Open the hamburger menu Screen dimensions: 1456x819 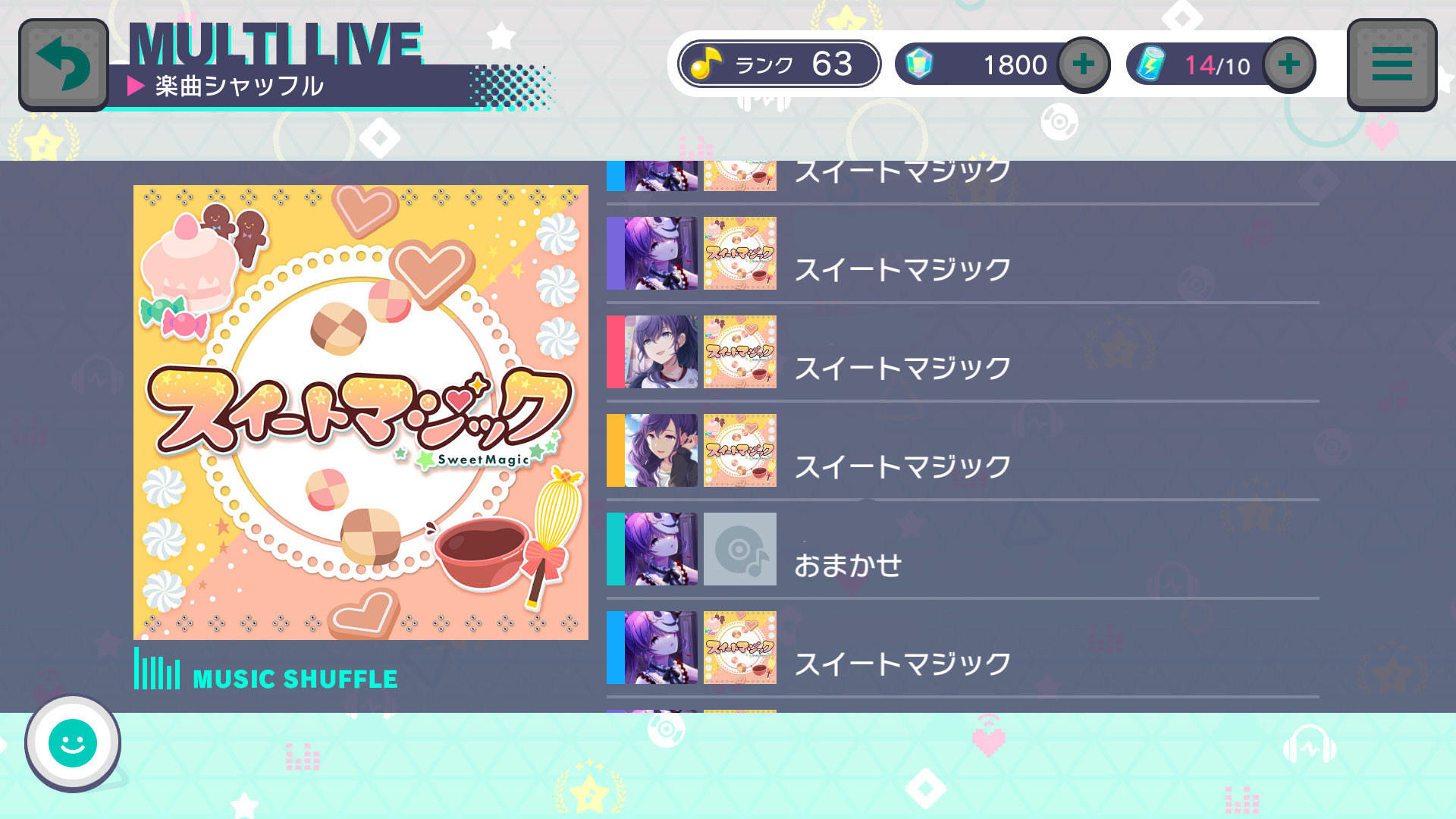pyautogui.click(x=1392, y=65)
